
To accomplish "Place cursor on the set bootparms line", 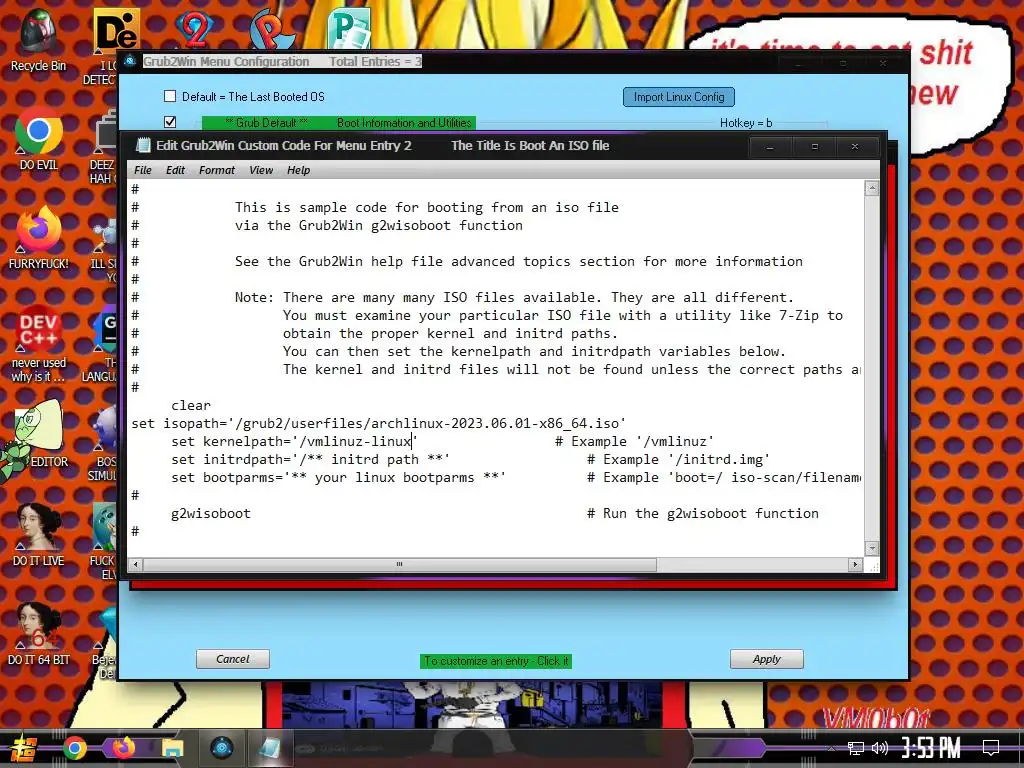I will point(338,477).
